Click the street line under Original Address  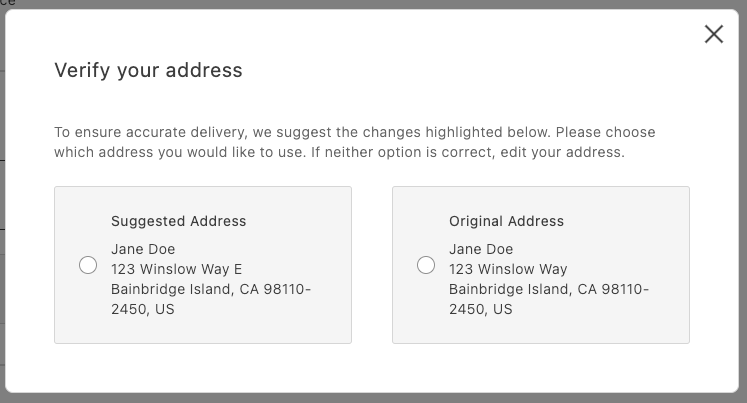coord(508,269)
